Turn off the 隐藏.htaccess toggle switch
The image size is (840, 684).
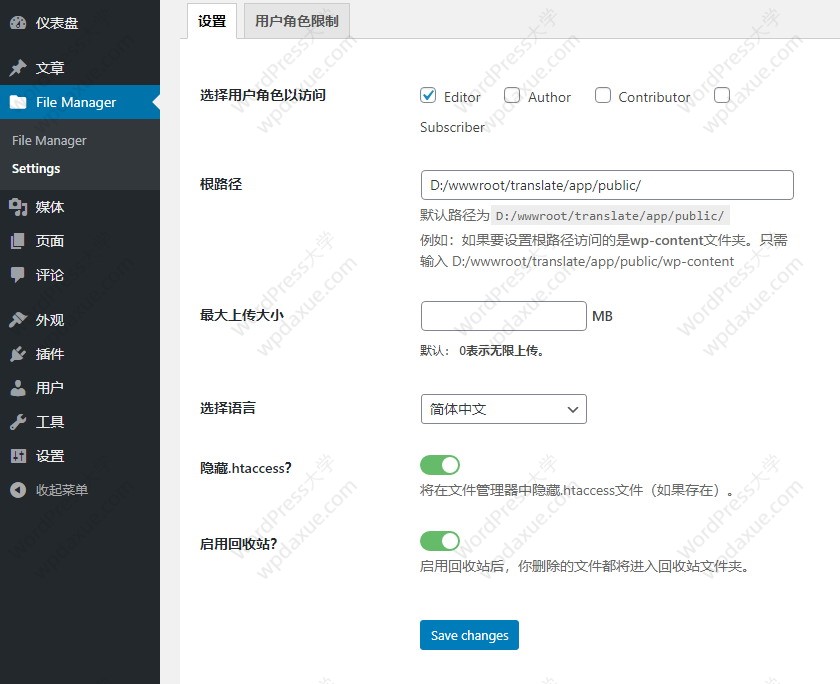click(439, 465)
